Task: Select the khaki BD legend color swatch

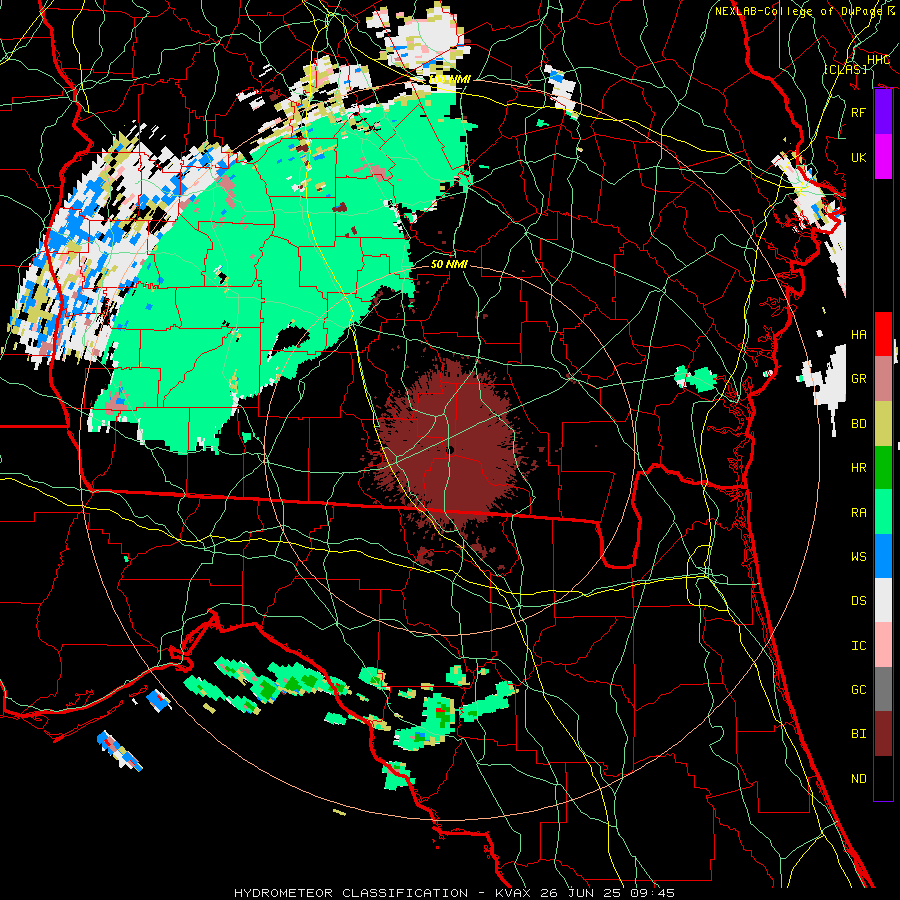Action: 883,423
